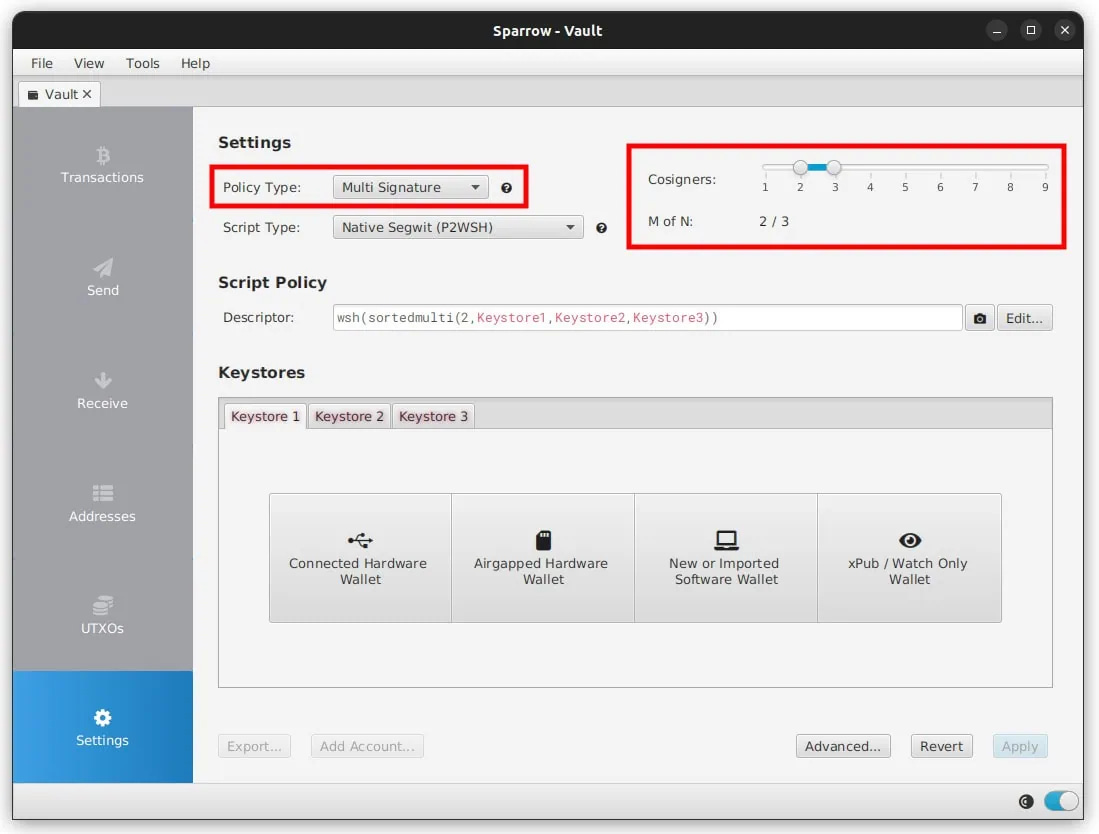Click the upper cosigner slider thumb at 3
1099x834 pixels.
pyautogui.click(x=833, y=168)
